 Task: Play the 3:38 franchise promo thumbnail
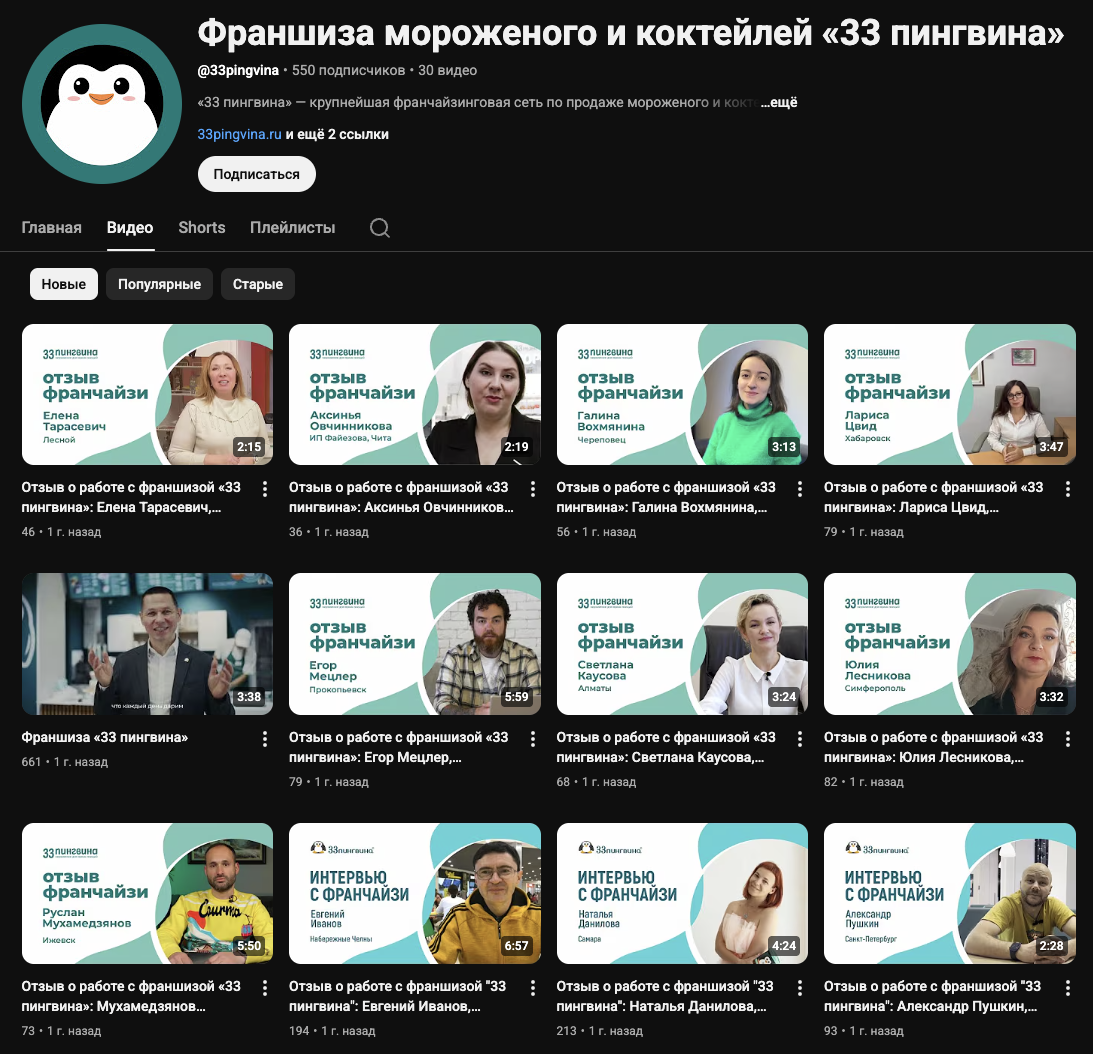[x=147, y=644]
